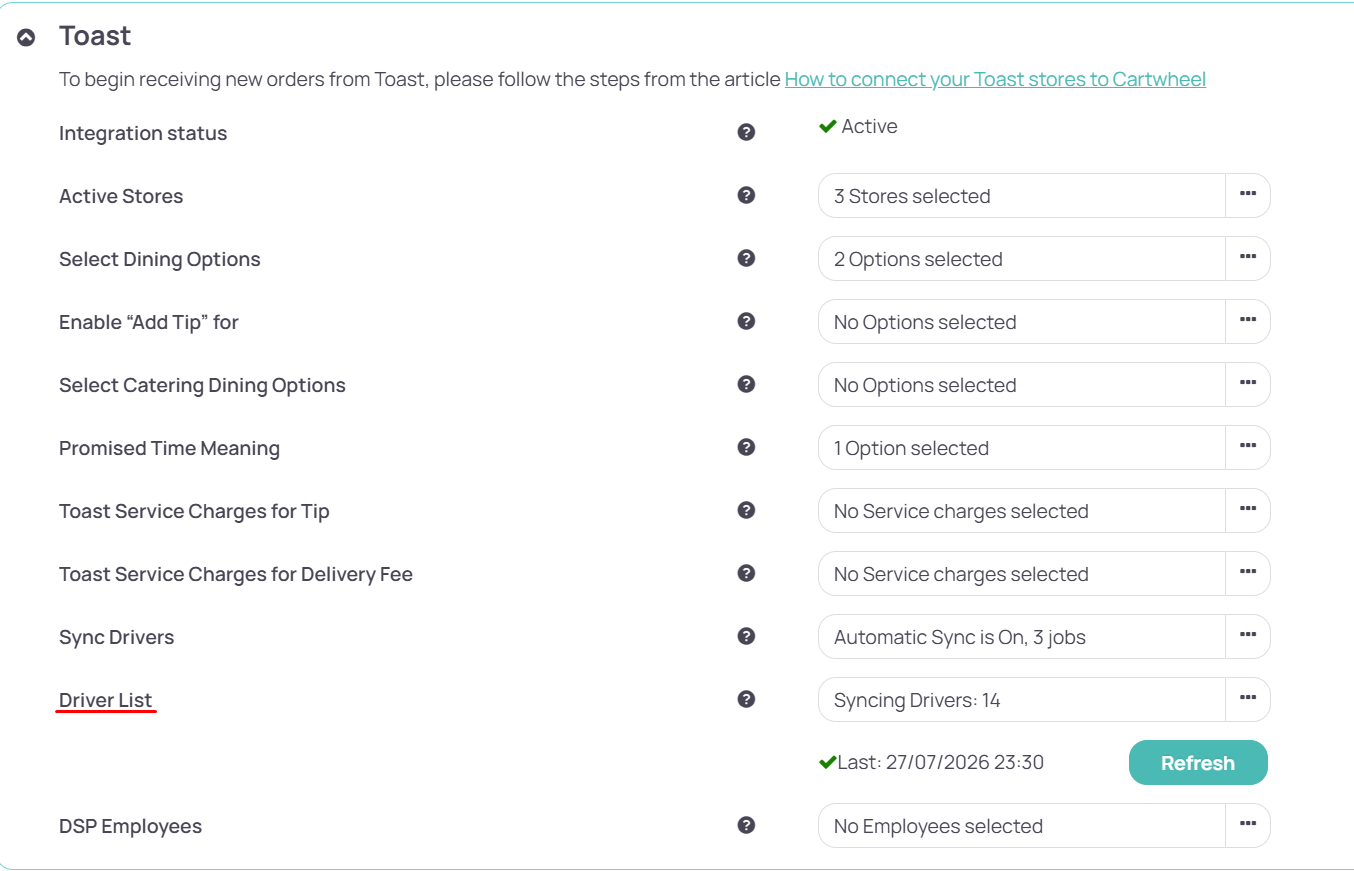Click the "Active Stores" label
Image resolution: width=1354 pixels, height=871 pixels.
(x=121, y=196)
